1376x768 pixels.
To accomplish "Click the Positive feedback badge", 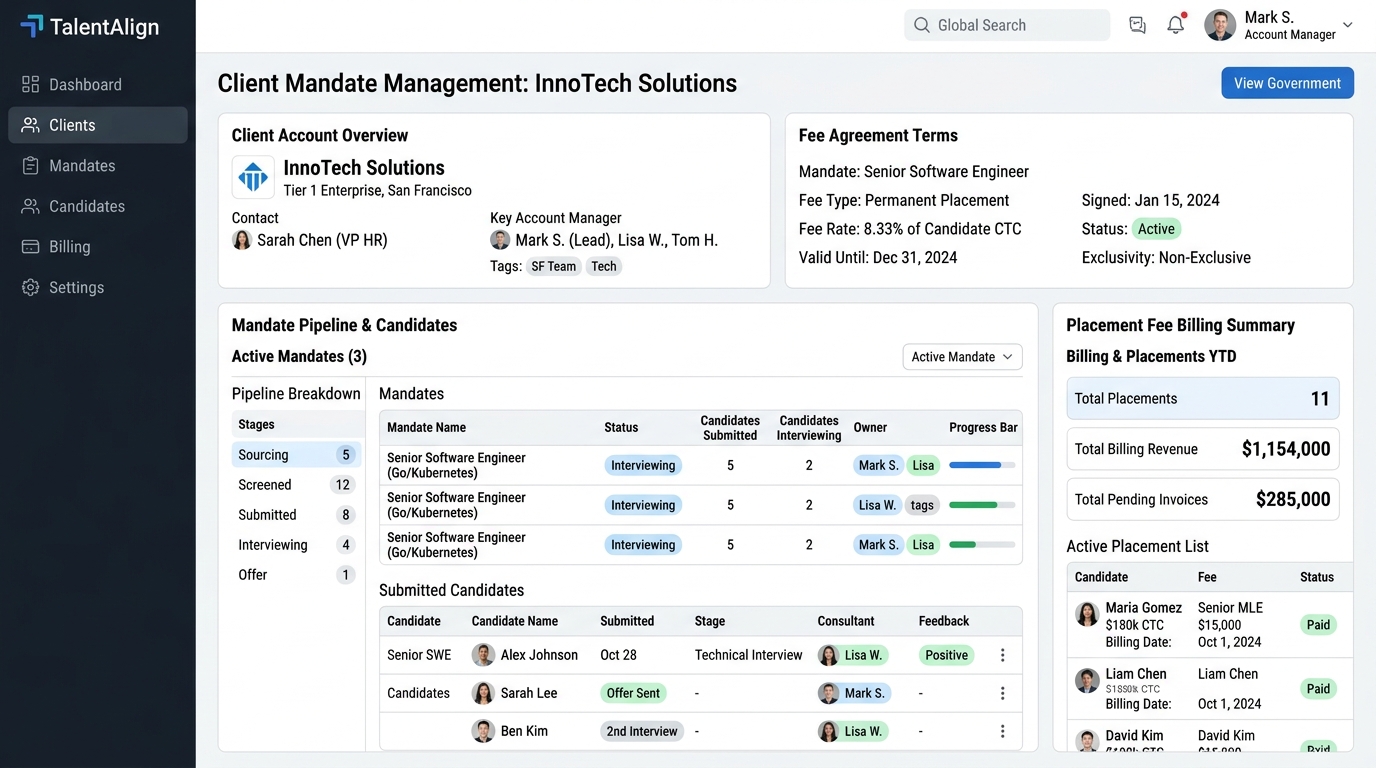I will pos(946,655).
